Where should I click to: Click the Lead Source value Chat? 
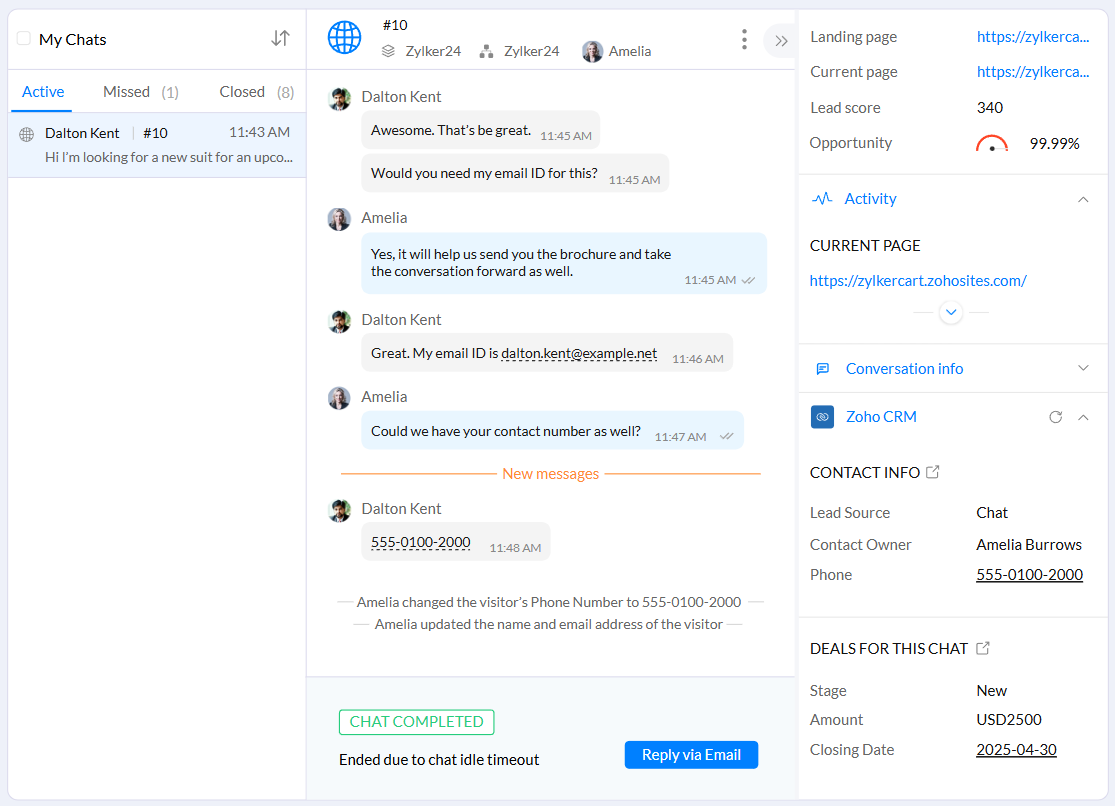991,513
